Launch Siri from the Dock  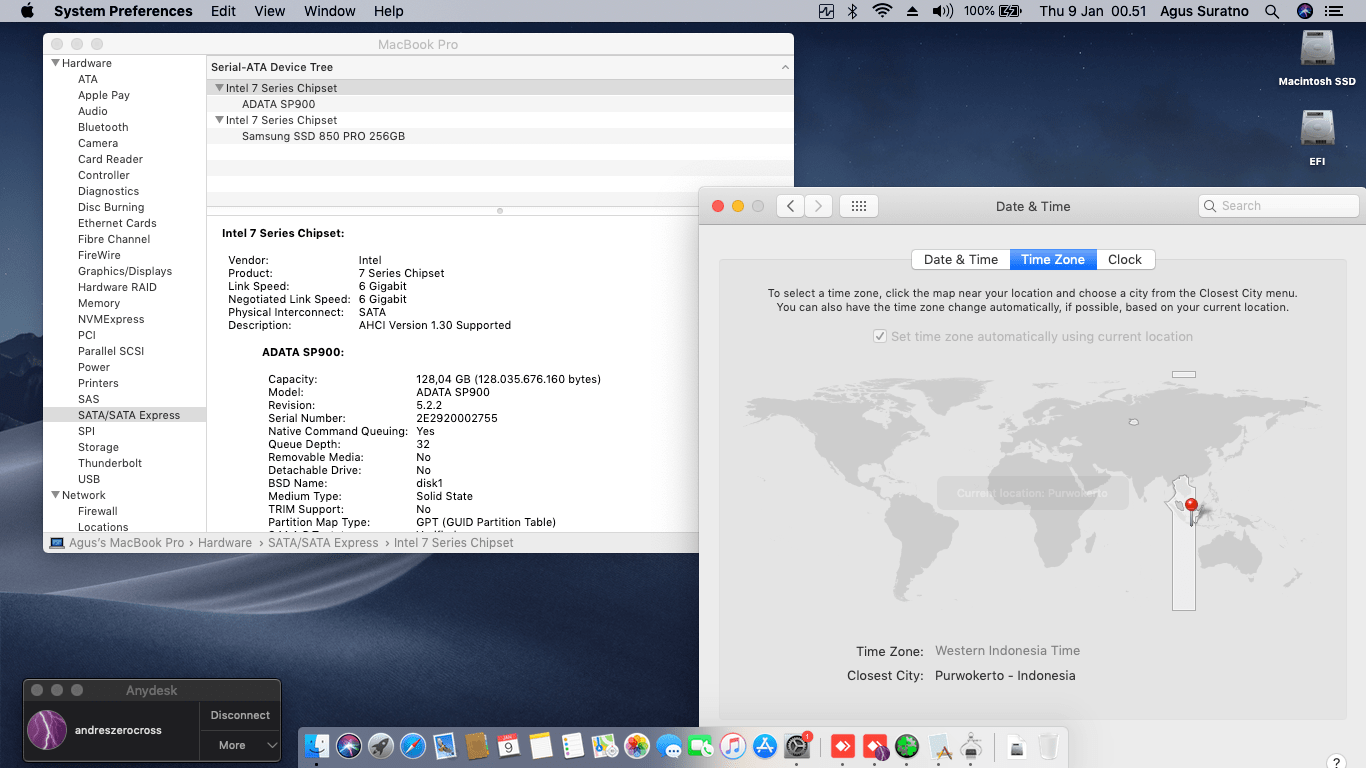(x=349, y=746)
